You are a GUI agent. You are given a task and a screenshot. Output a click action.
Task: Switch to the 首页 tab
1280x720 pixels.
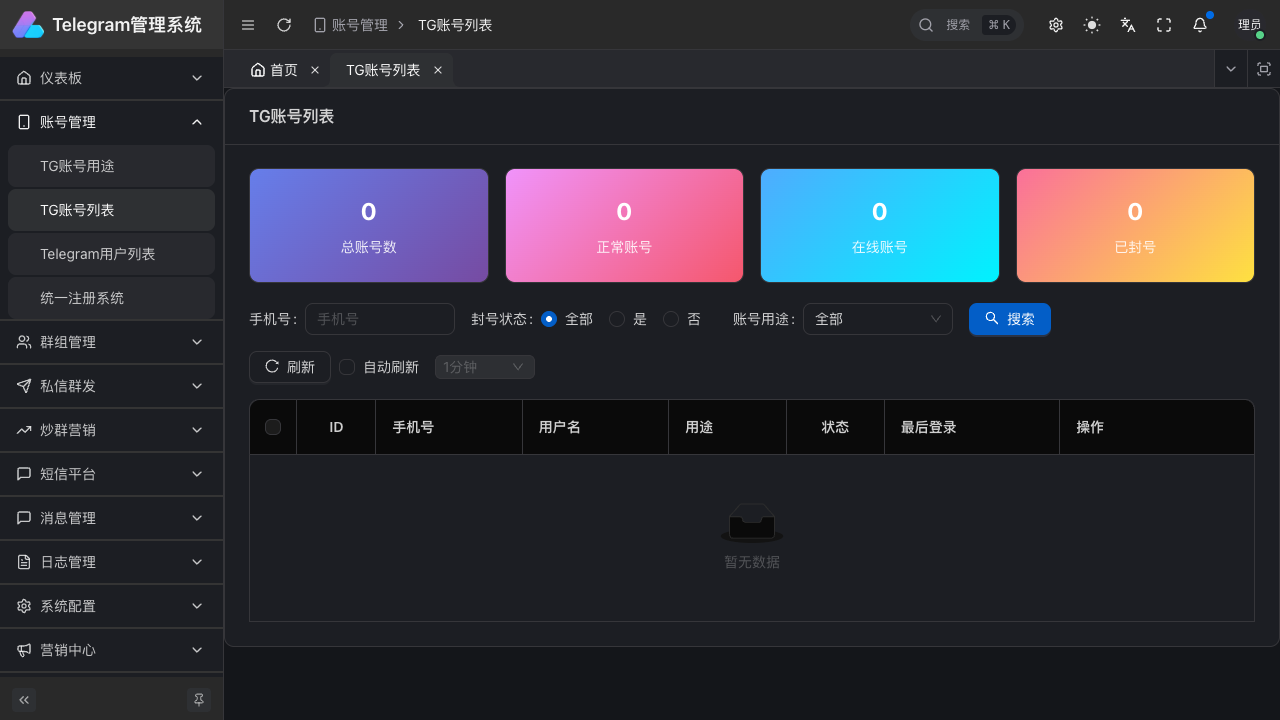(x=274, y=70)
